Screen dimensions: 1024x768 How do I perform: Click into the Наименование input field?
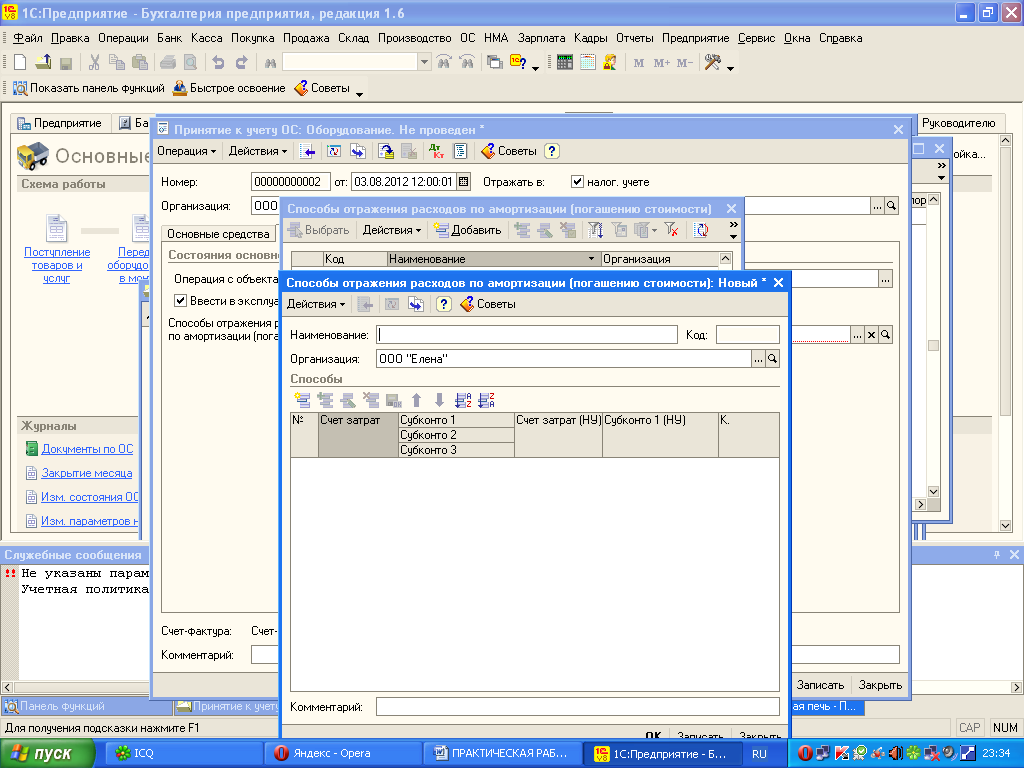[x=527, y=335]
